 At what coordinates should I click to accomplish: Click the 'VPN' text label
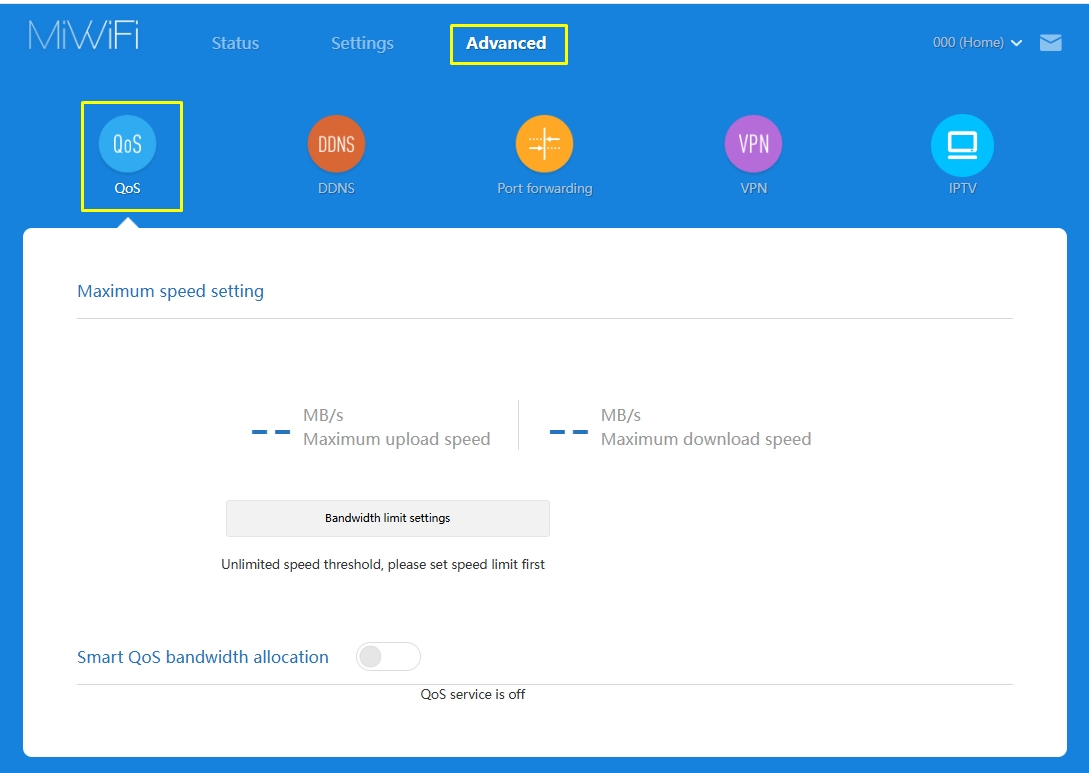(x=753, y=188)
